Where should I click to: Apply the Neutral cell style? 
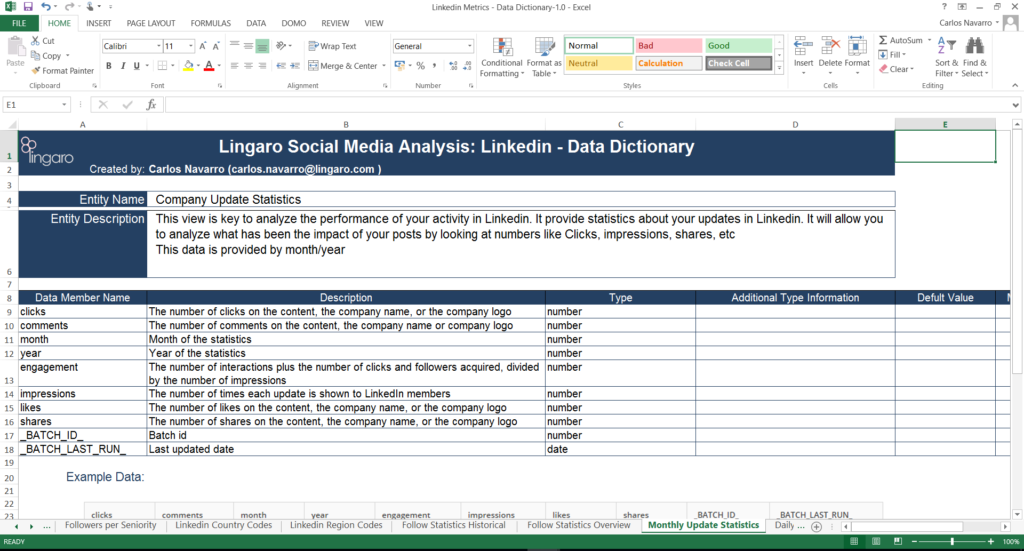pyautogui.click(x=598, y=63)
